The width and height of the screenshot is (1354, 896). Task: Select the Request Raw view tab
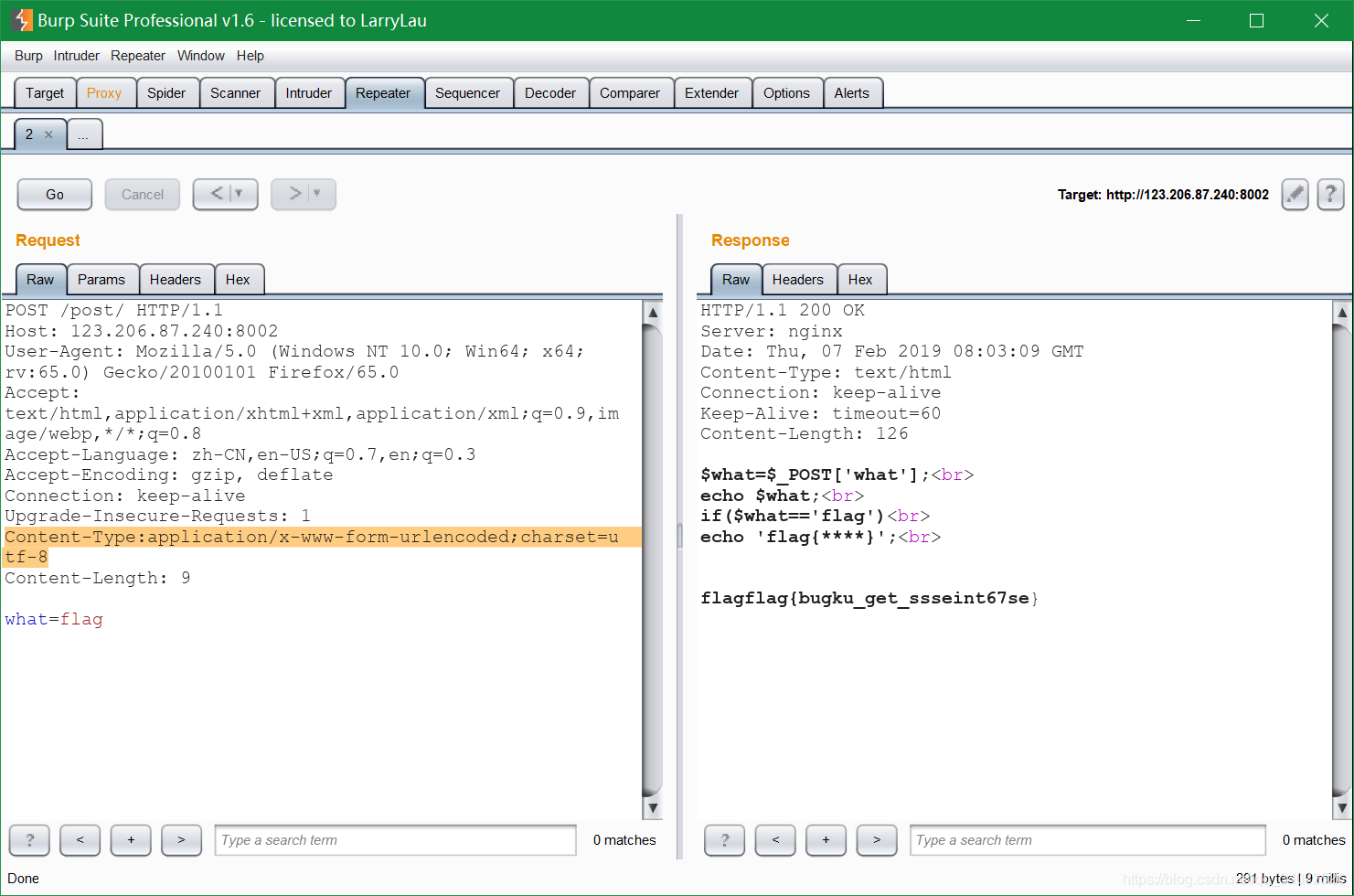(x=40, y=280)
